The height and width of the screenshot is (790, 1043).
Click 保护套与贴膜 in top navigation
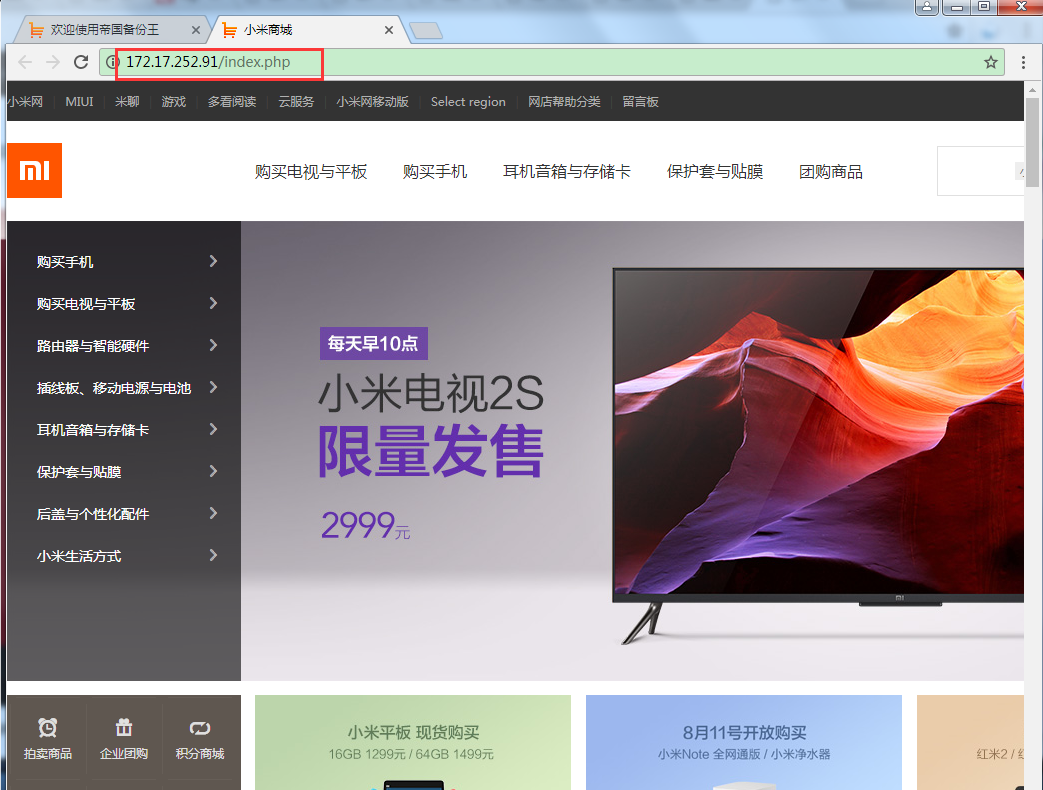tap(714, 172)
